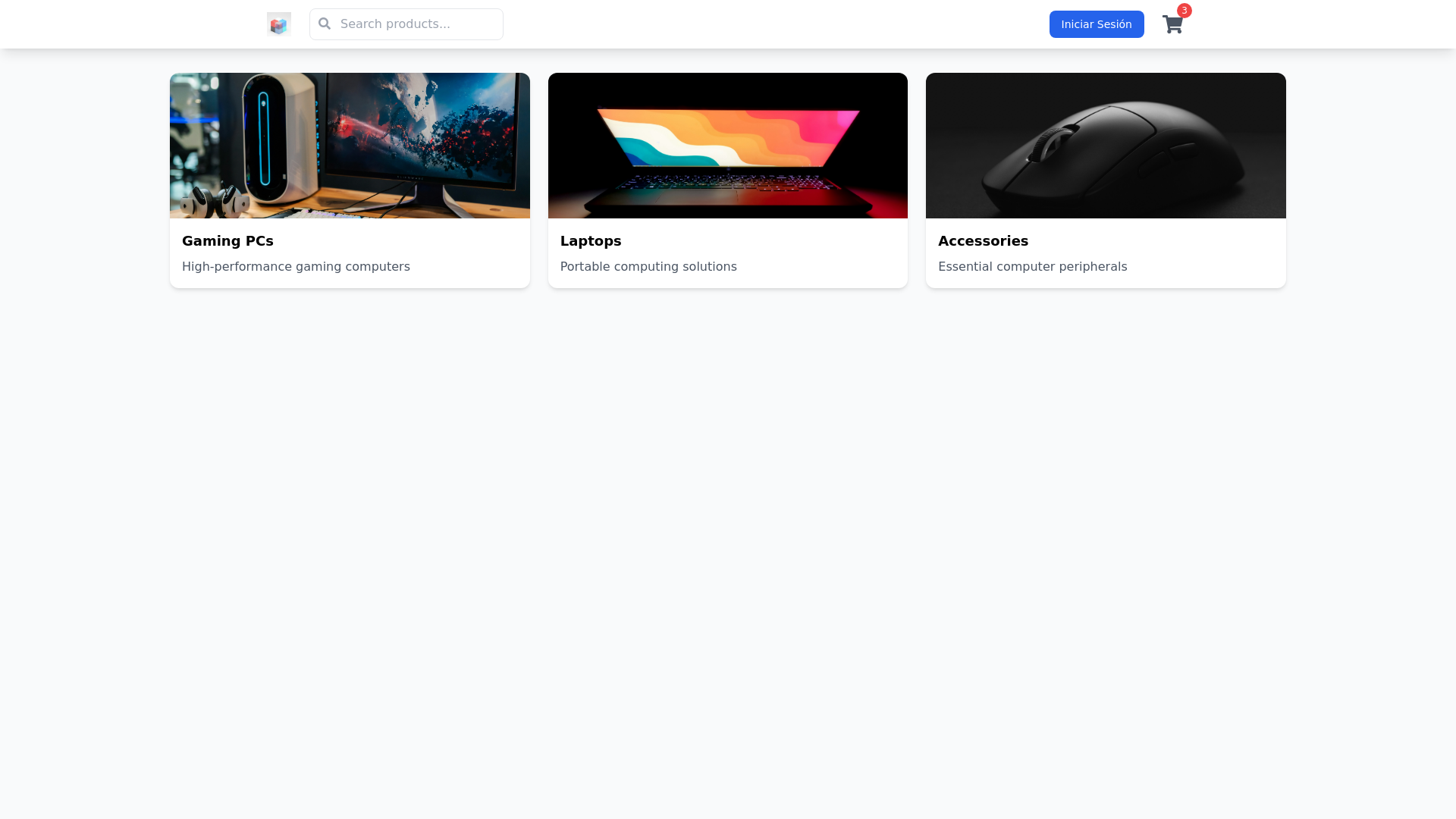
Task: Click the Accessories mouse image
Action: point(1105,145)
